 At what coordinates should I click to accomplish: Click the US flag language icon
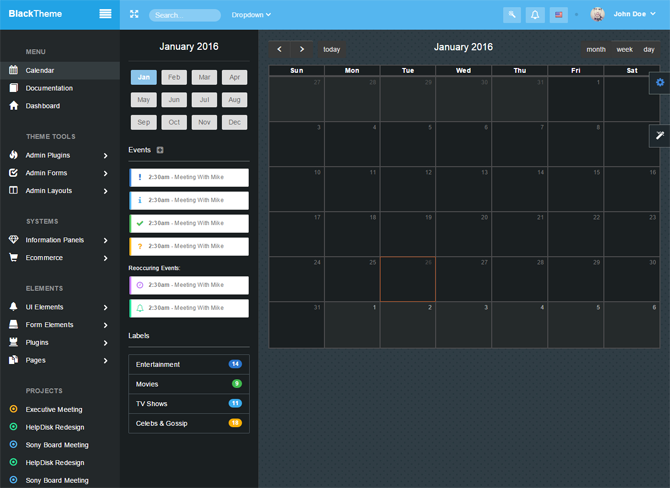tap(558, 15)
